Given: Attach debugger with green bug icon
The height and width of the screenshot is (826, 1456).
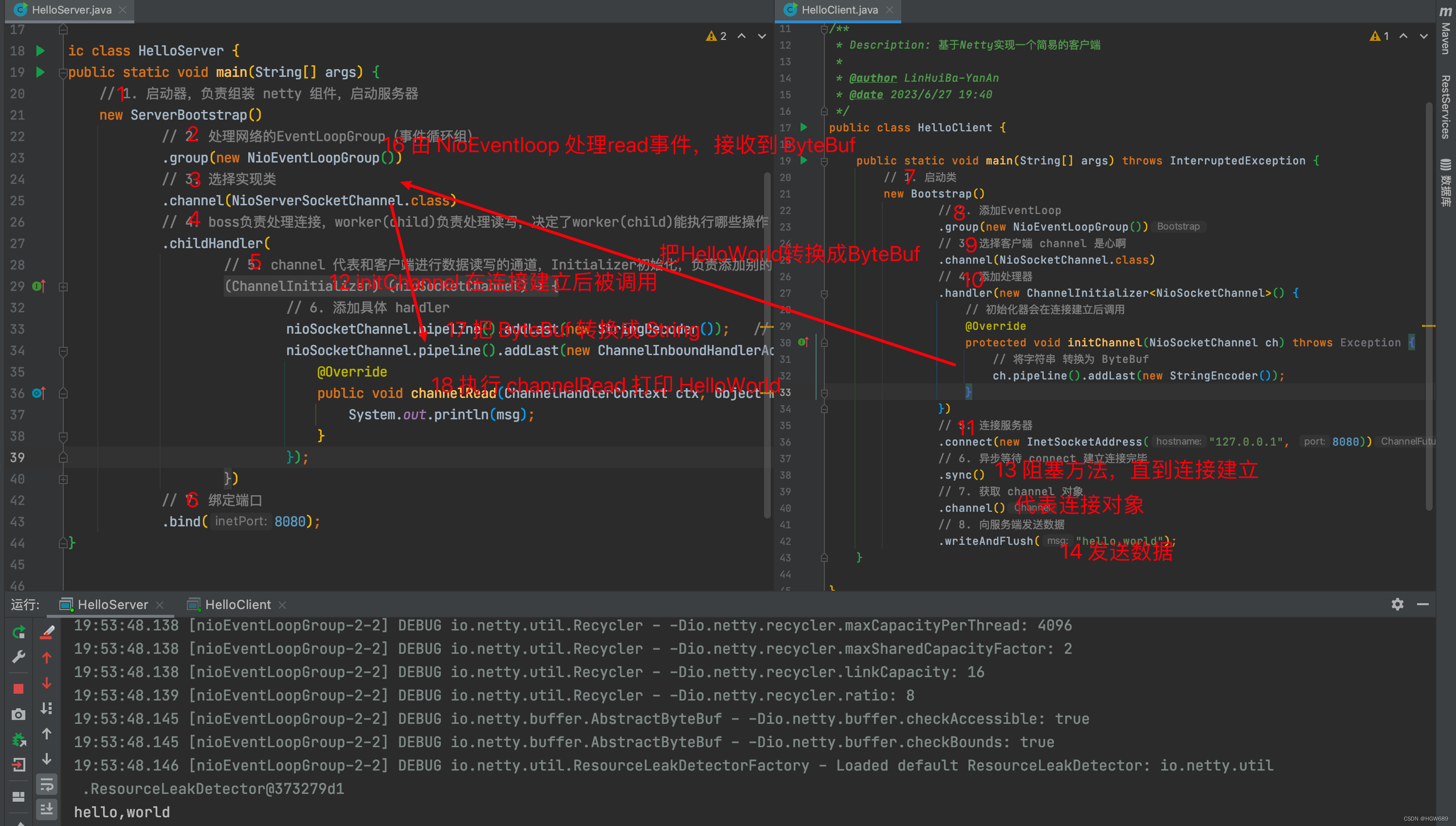Looking at the screenshot, I should (18, 740).
